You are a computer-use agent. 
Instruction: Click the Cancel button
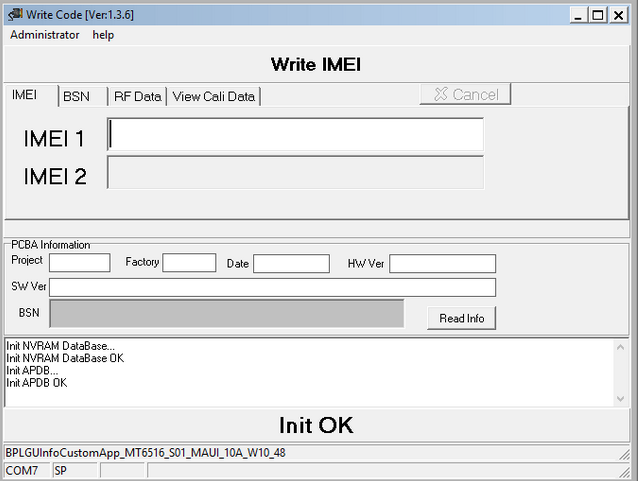pos(465,94)
